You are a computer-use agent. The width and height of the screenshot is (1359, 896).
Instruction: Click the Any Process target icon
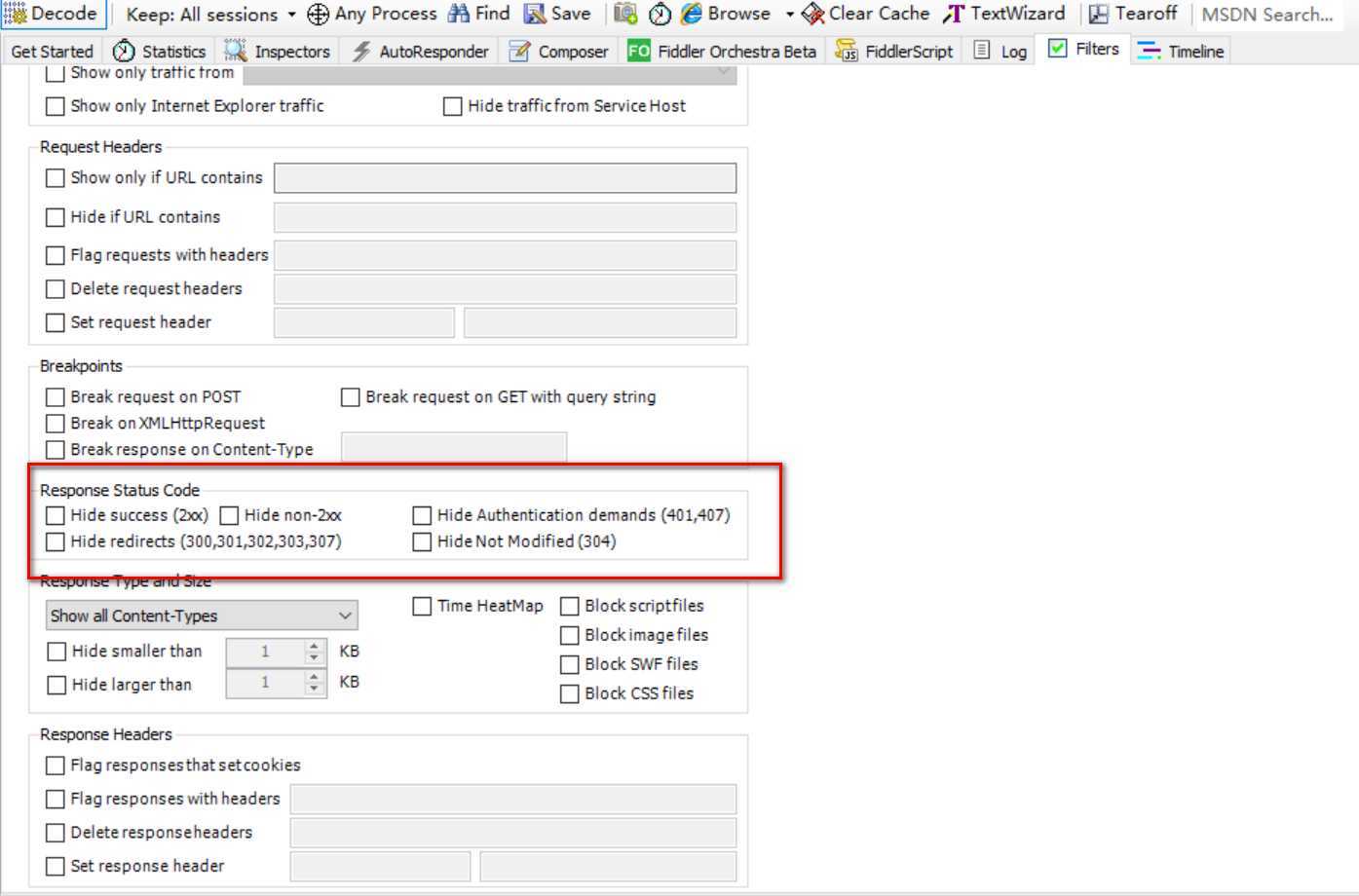tap(318, 14)
